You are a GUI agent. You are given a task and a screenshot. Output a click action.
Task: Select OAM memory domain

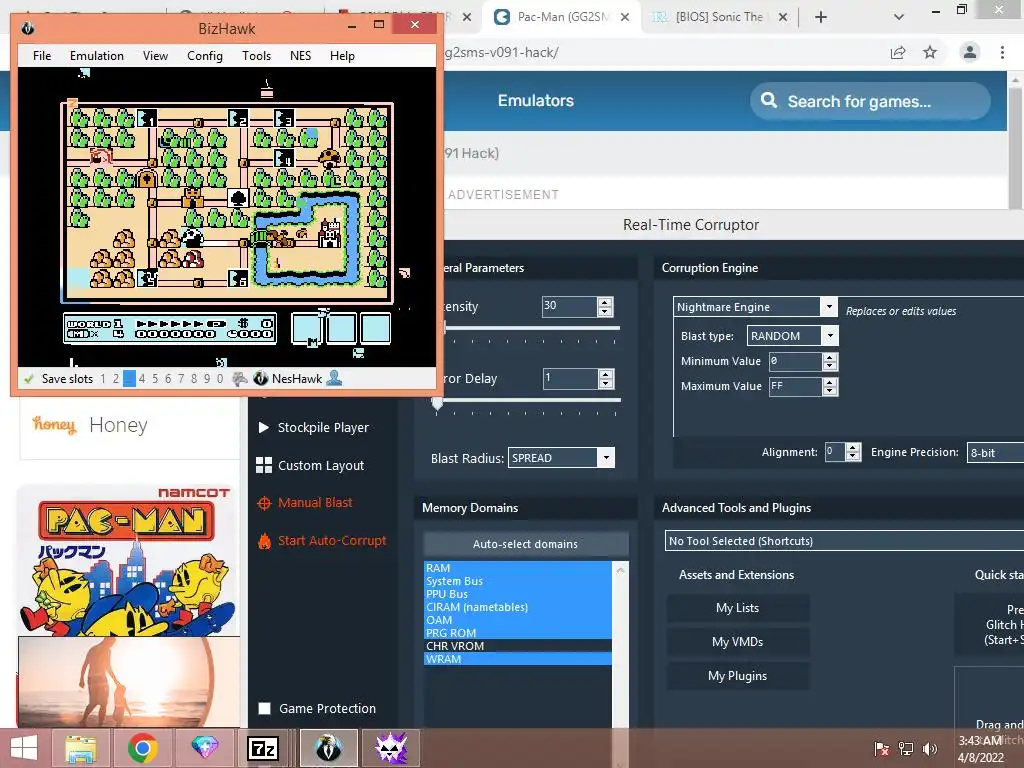point(518,620)
